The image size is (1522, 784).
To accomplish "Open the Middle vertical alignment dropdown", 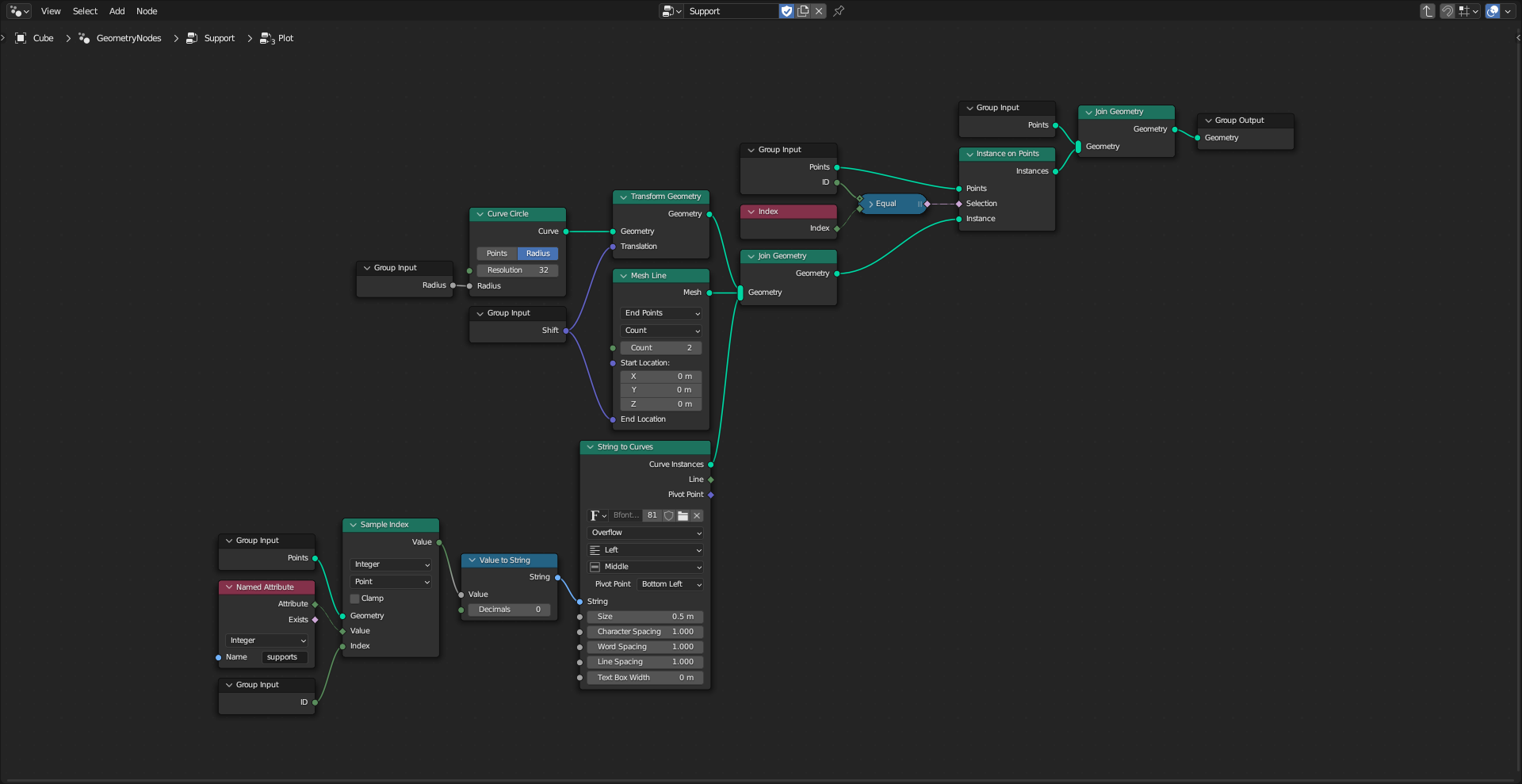I will point(645,567).
